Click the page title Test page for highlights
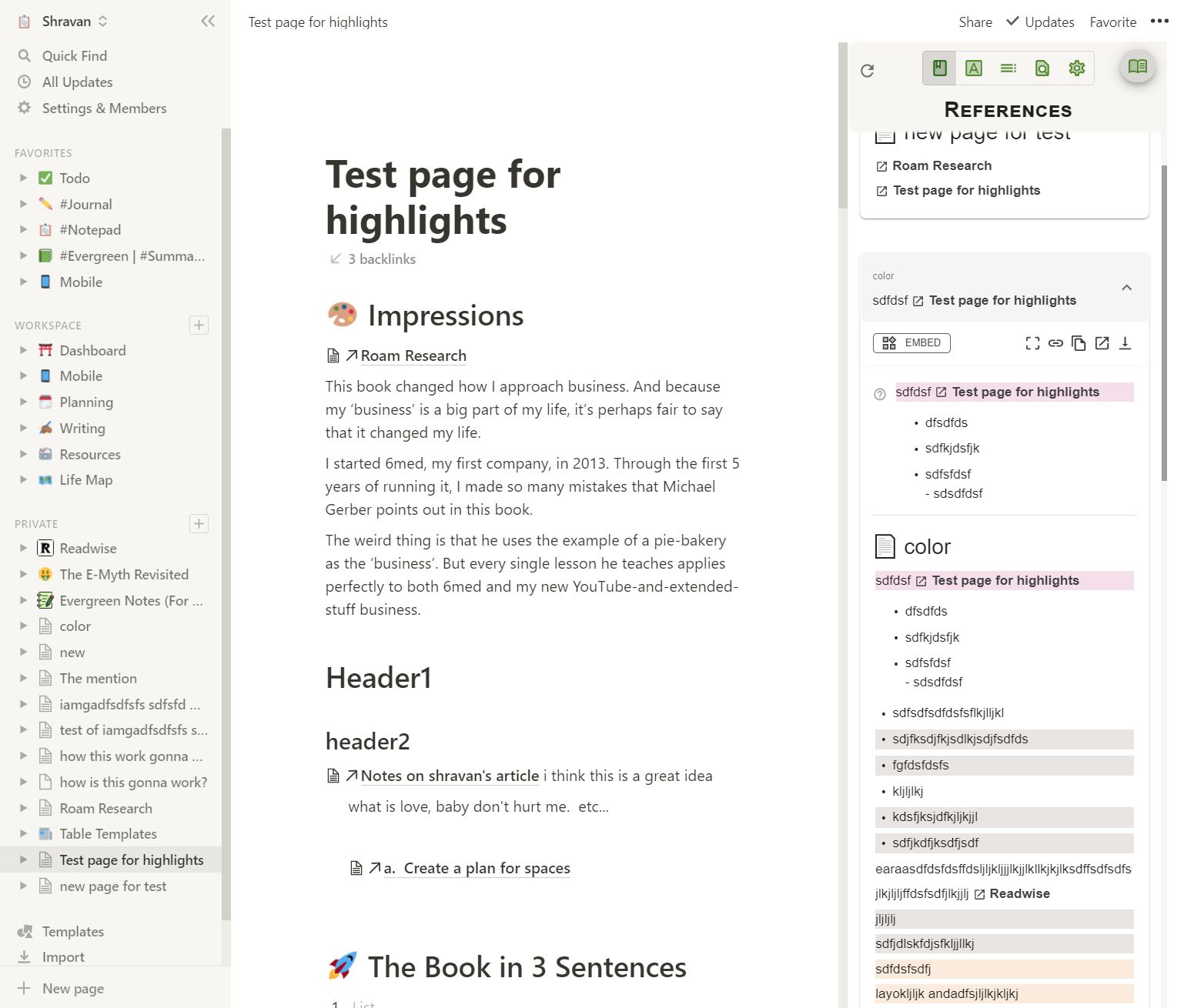Viewport: 1184px width, 1008px height. [x=443, y=198]
